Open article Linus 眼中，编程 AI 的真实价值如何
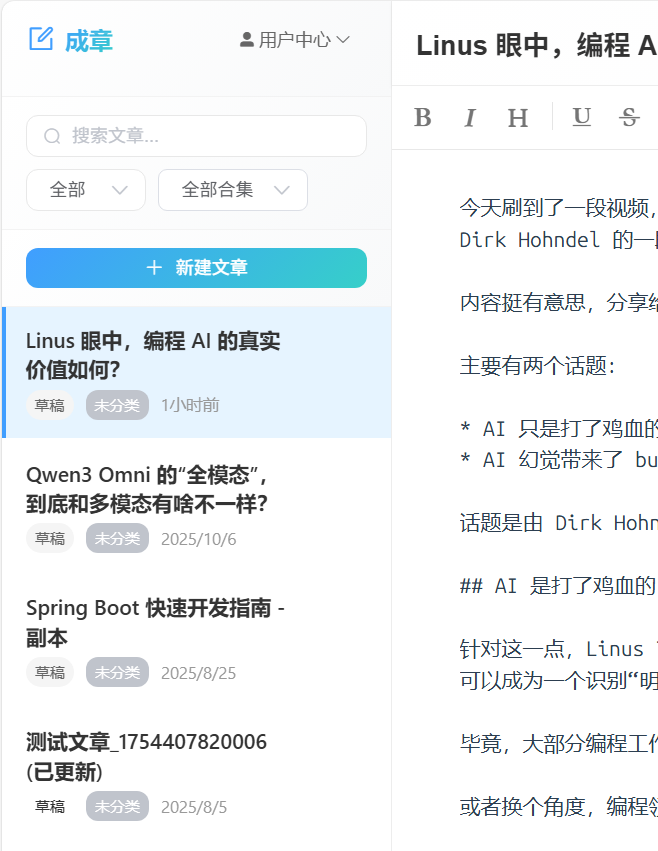658x851 pixels. (x=153, y=355)
